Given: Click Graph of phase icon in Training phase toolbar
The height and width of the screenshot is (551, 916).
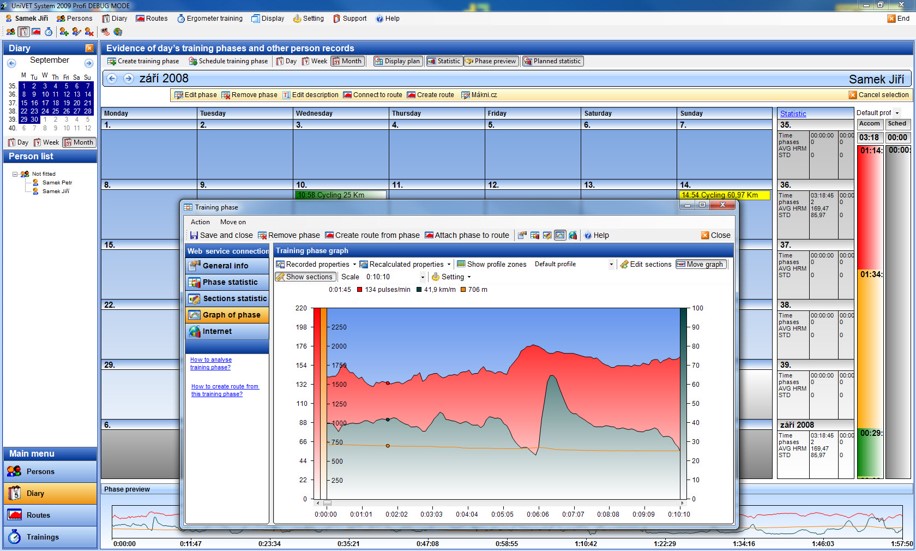Looking at the screenshot, I should (x=560, y=235).
